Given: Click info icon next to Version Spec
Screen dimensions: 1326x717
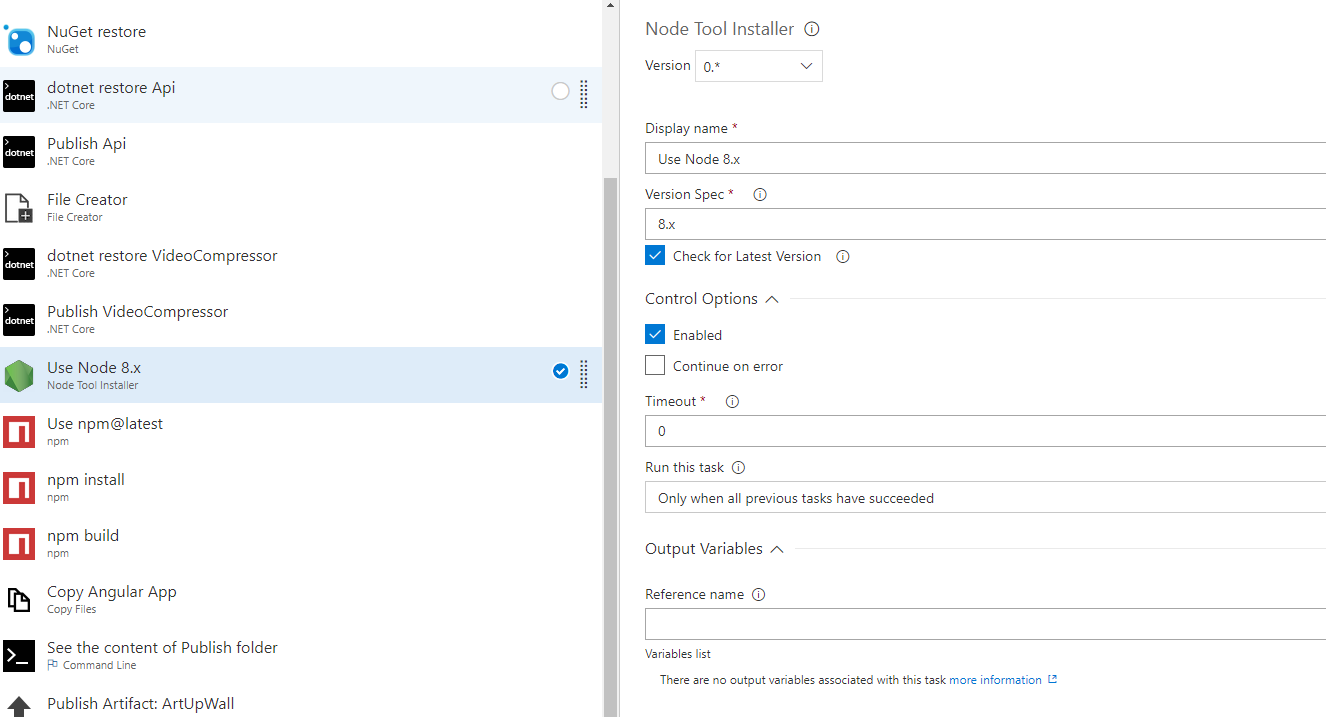Looking at the screenshot, I should [x=760, y=195].
